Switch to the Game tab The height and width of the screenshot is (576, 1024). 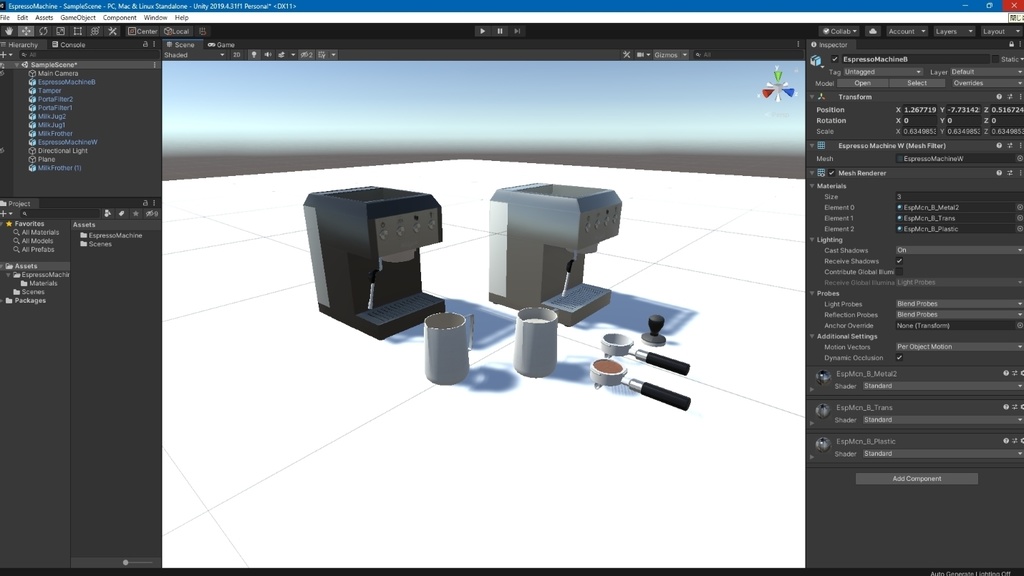click(x=221, y=44)
